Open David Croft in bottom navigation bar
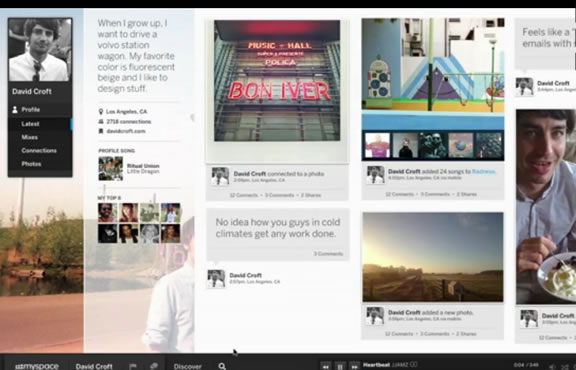The image size is (576, 370). [x=94, y=366]
